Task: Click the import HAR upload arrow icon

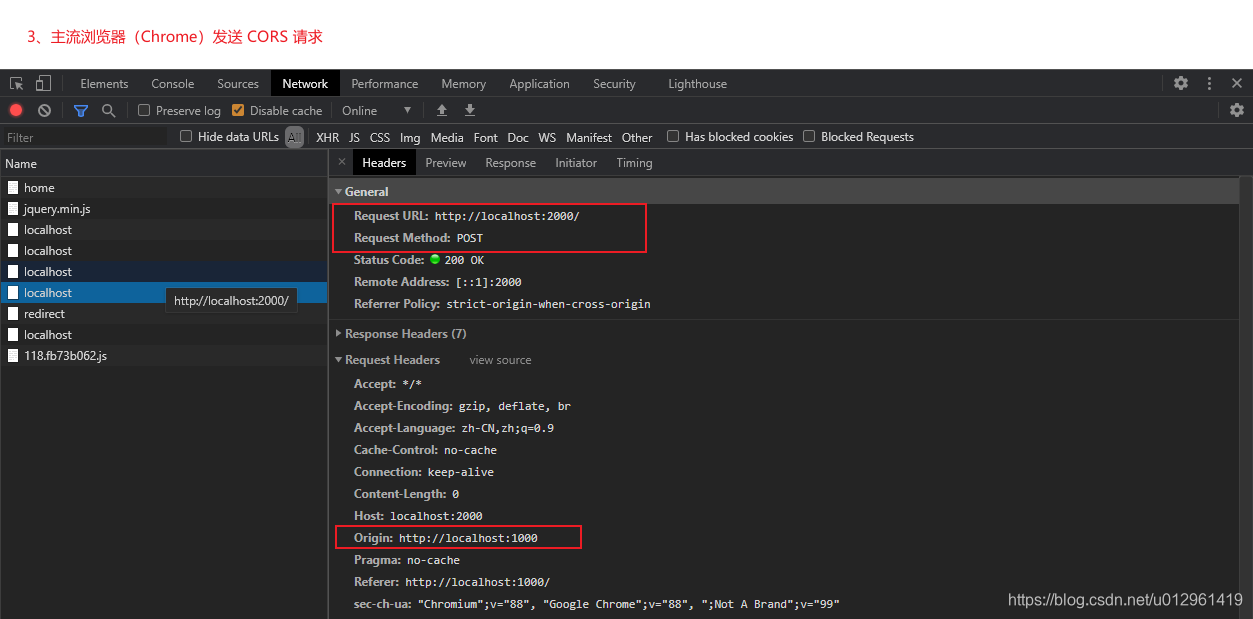Action: pyautogui.click(x=442, y=111)
